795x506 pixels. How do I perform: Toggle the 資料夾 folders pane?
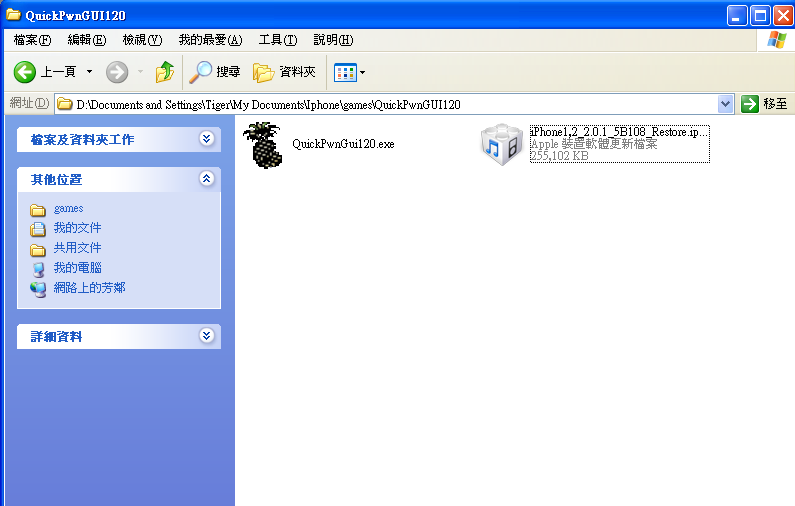tap(284, 72)
